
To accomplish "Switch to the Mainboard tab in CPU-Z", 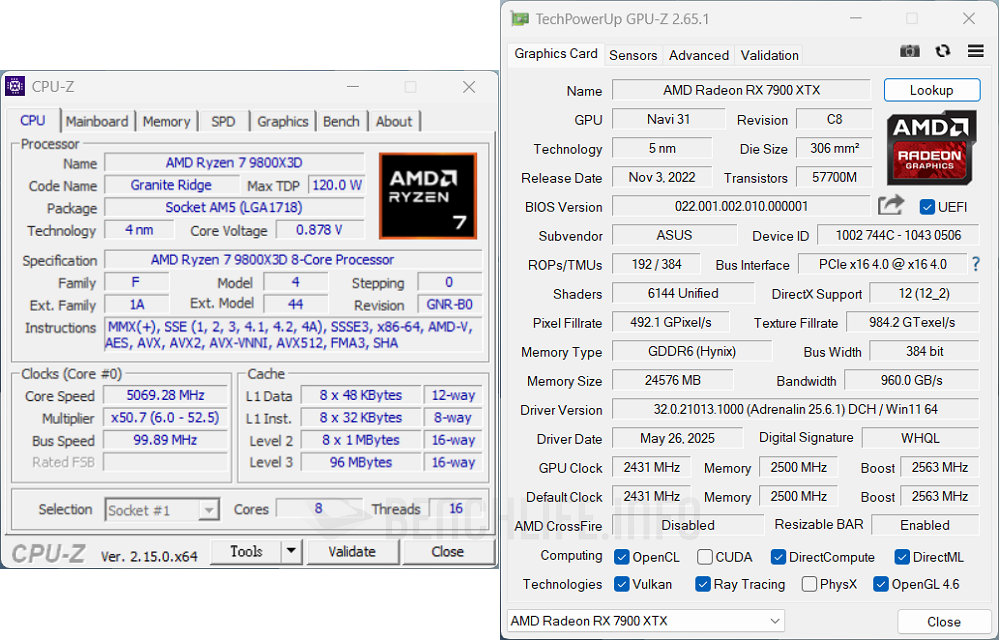I will [97, 121].
